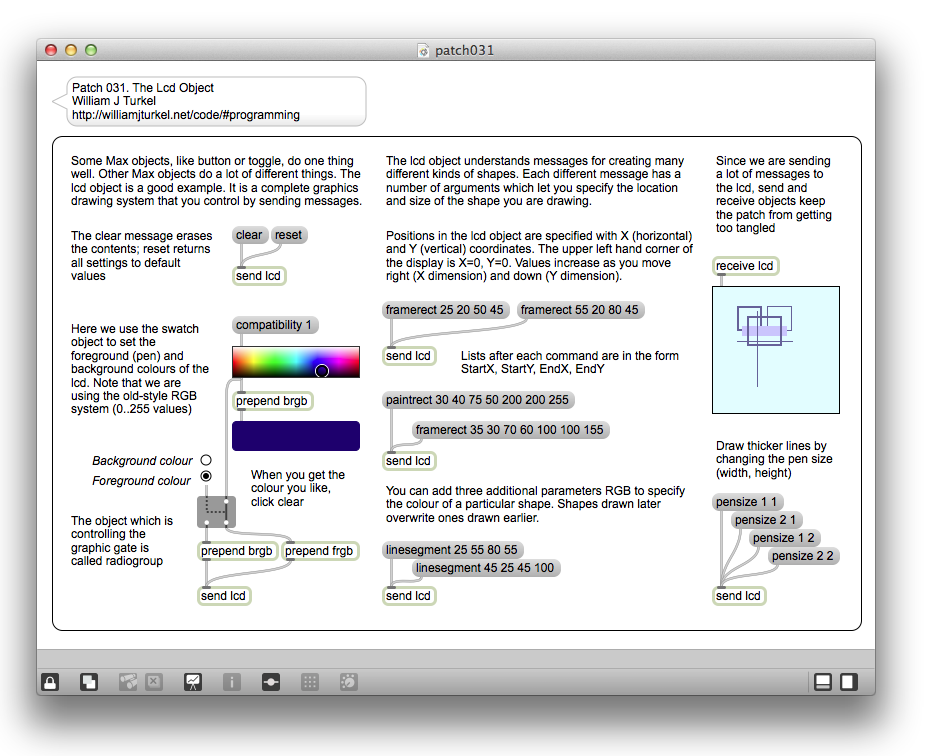This screenshot has height=756, width=929.
Task: Select the Foreground colour radio button
Action: tap(206, 476)
